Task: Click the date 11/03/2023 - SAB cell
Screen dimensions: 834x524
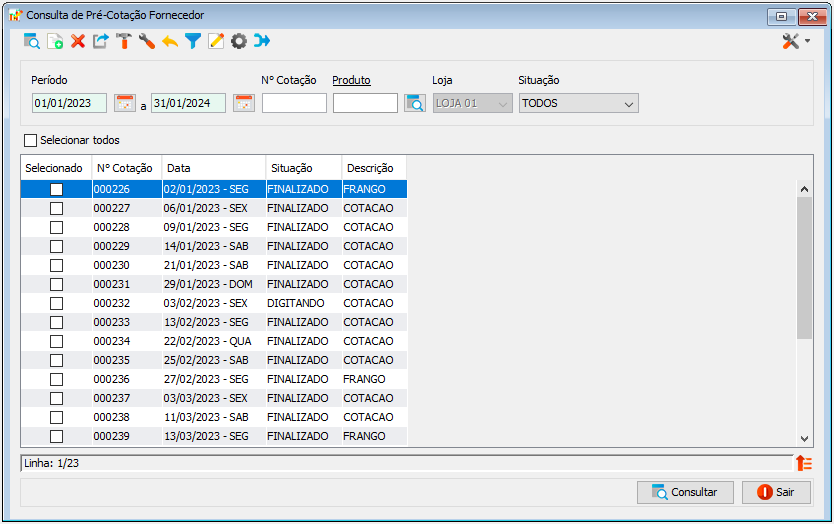Action: click(214, 418)
